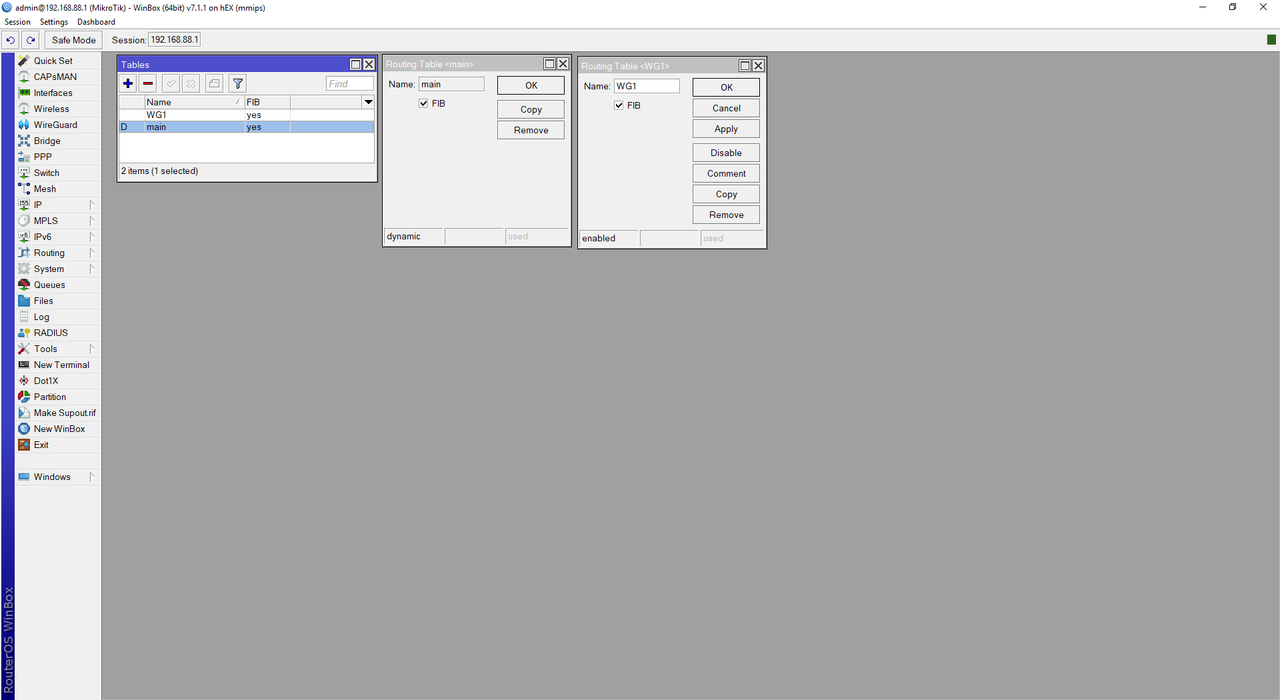Screen dimensions: 1280x700
Task: Open Quick Set in the sidebar
Action: 58,61
